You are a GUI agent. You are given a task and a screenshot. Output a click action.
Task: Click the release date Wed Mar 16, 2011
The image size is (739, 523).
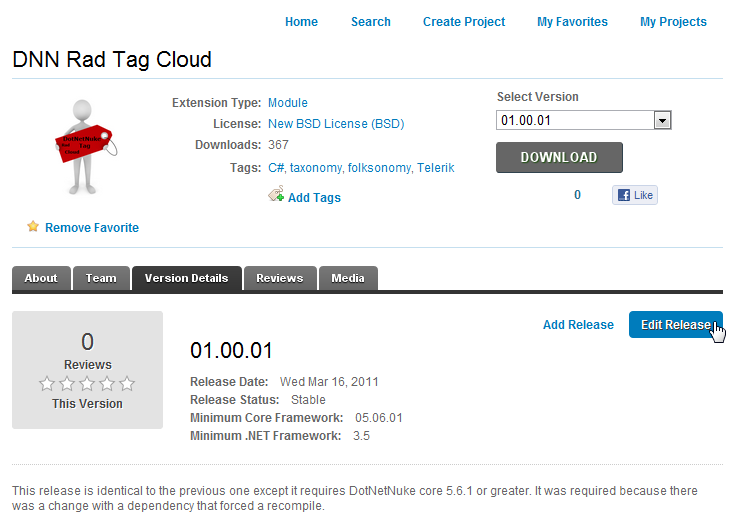click(329, 382)
